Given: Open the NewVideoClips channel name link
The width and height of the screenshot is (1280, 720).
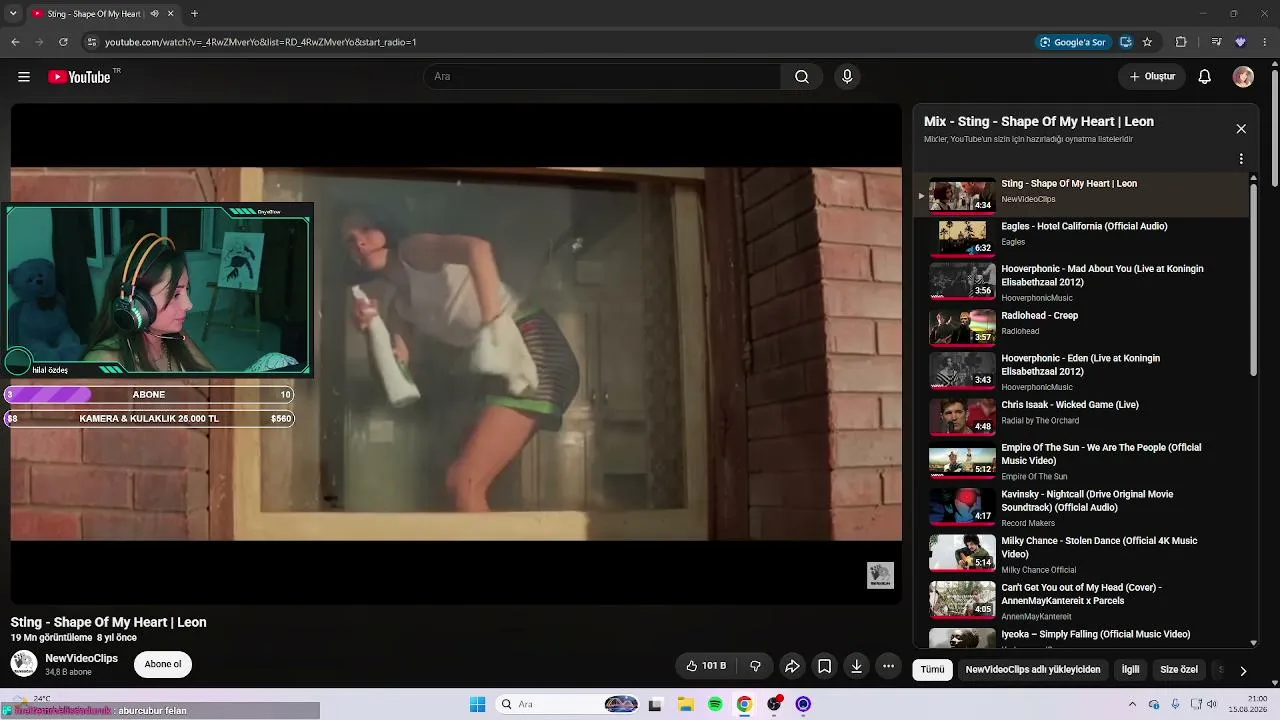Looking at the screenshot, I should pos(81,658).
